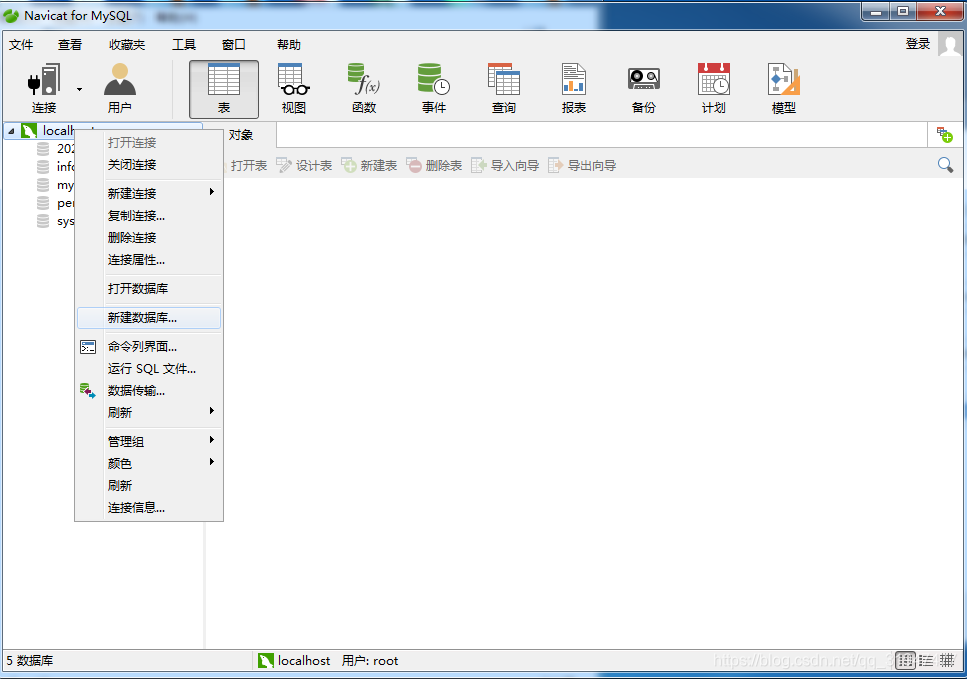Viewport: 967px width, 679px height.
Task: Switch to ER diagram view icon in status bar
Action: coord(947,660)
